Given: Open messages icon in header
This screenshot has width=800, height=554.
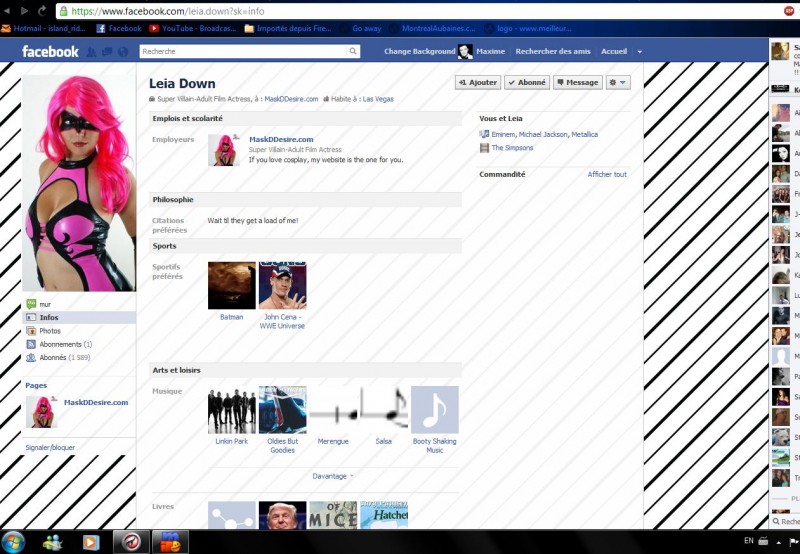Looking at the screenshot, I should [x=107, y=52].
